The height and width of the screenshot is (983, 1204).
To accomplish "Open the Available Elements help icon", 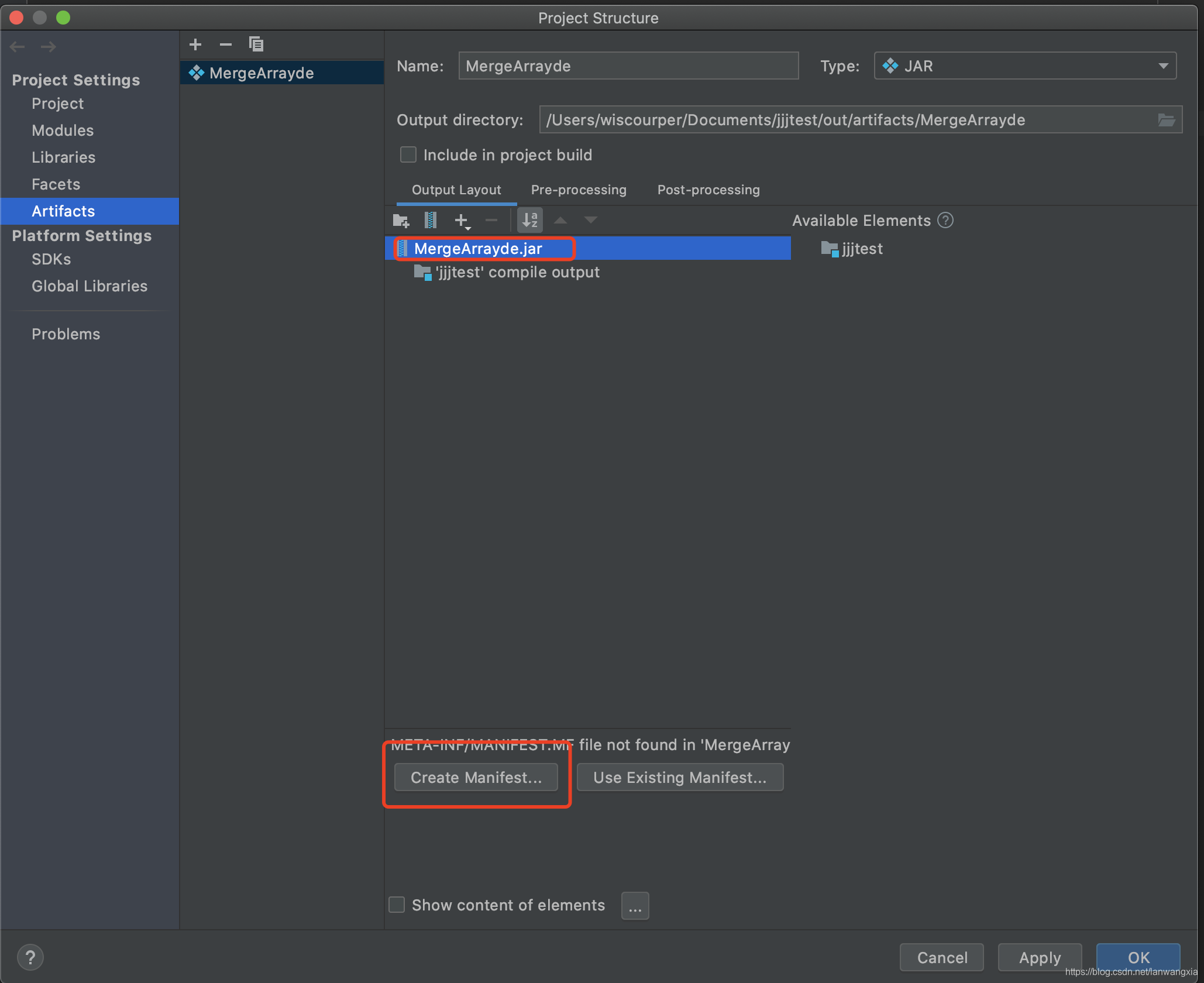I will (x=945, y=221).
